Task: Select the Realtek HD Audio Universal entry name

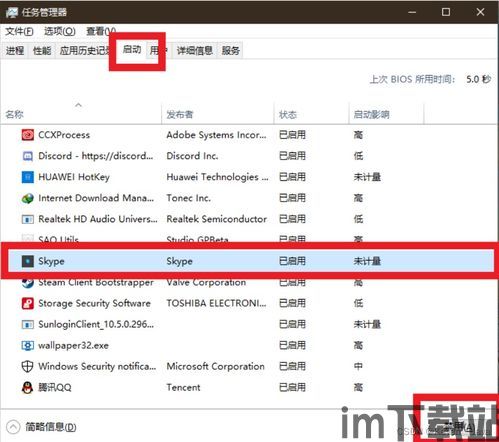Action: (x=98, y=219)
